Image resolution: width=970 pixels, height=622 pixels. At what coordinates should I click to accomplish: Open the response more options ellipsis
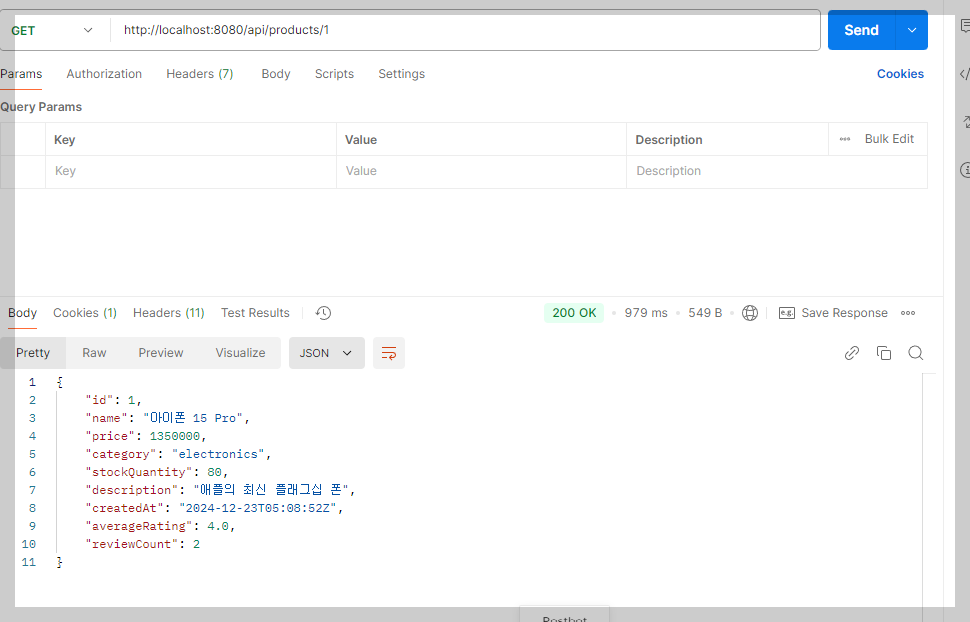coord(908,313)
